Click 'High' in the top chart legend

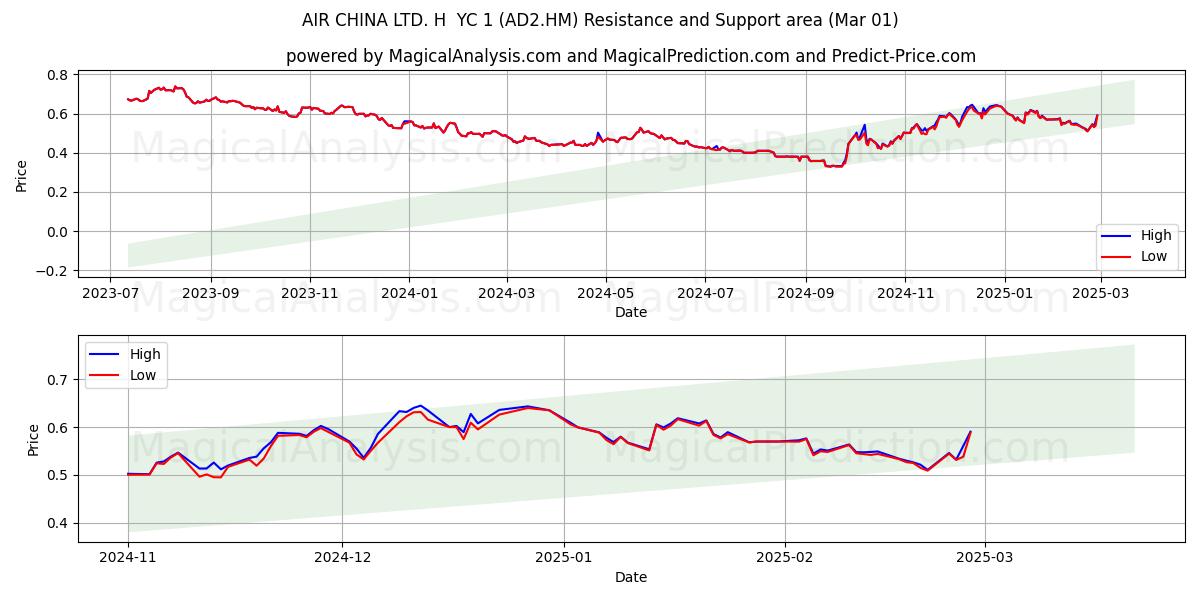(x=1156, y=236)
